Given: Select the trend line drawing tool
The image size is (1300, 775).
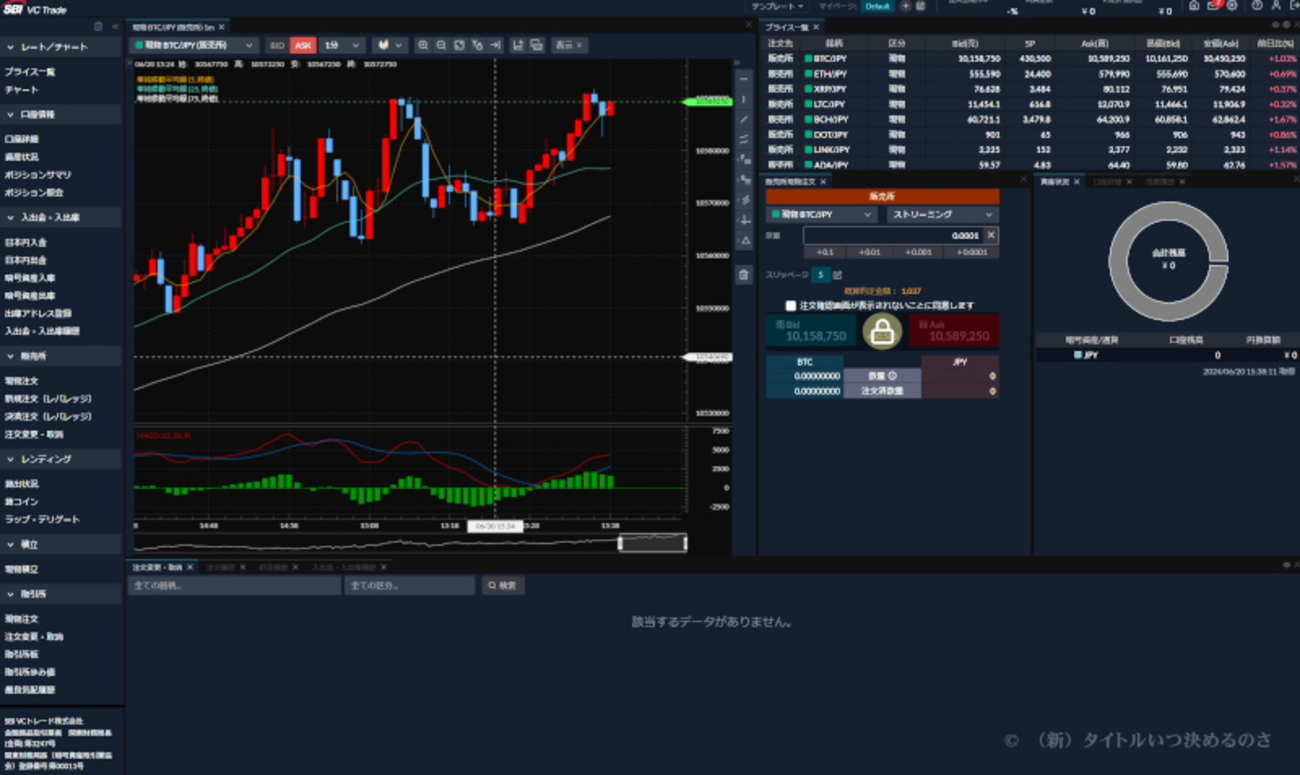Looking at the screenshot, I should (x=744, y=120).
